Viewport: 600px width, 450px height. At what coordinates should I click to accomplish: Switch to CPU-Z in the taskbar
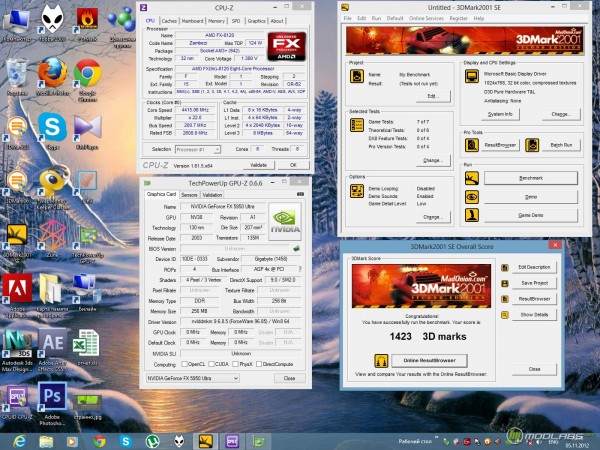pos(232,442)
